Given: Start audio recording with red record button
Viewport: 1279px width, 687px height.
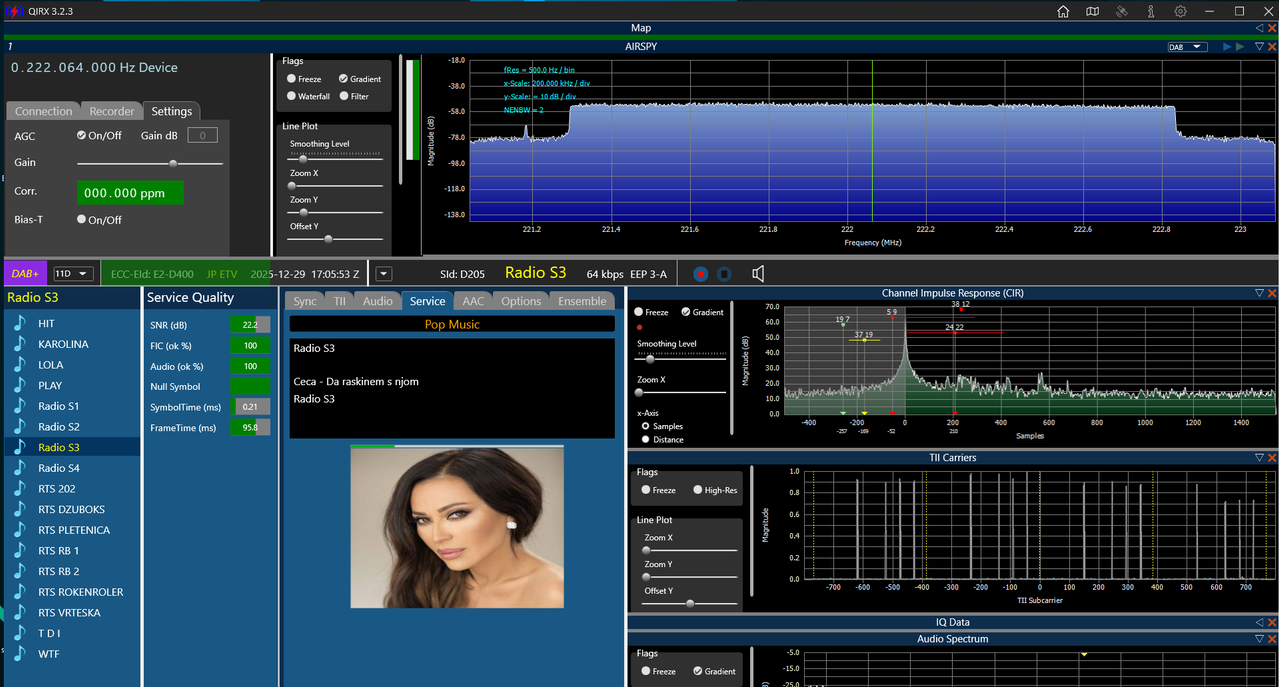Looking at the screenshot, I should point(701,273).
